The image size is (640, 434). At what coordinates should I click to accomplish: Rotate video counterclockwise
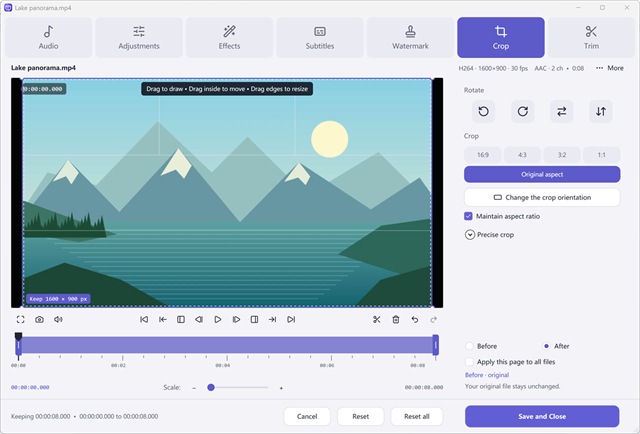tap(483, 111)
